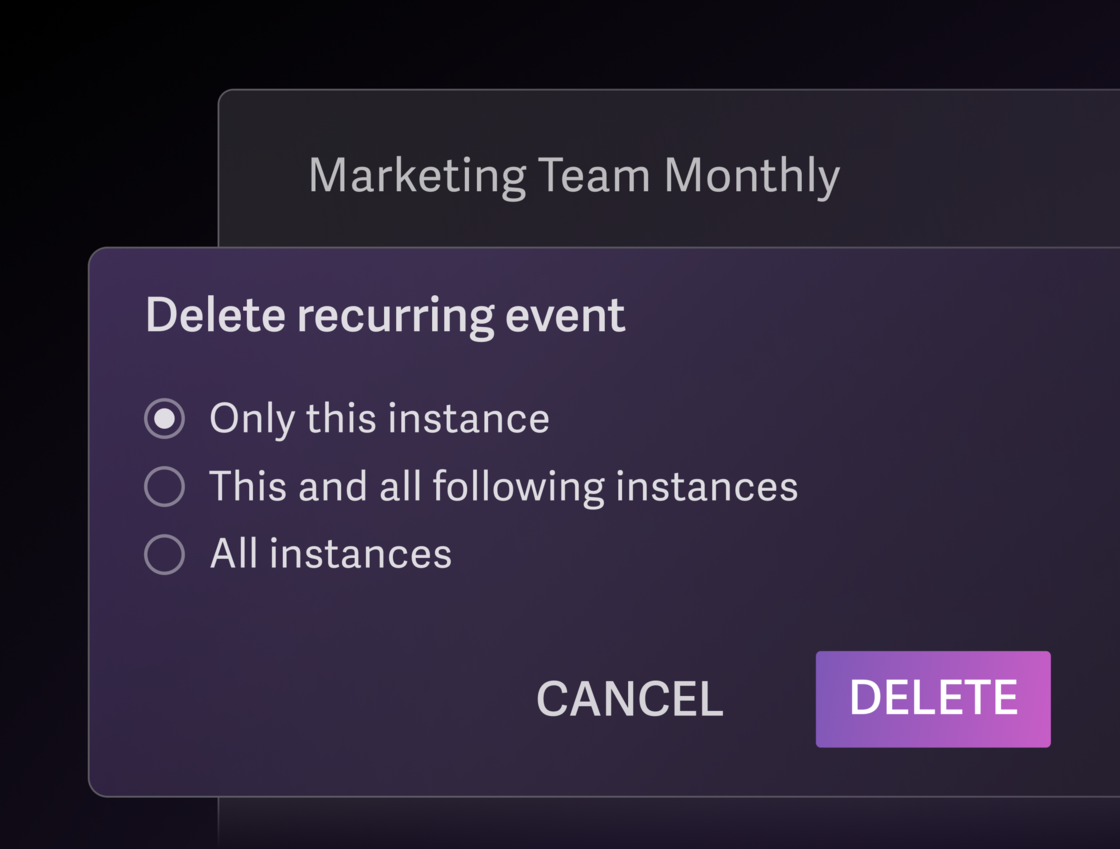1120x849 pixels.
Task: Delete the recurring event via DELETE
Action: pyautogui.click(x=932, y=699)
